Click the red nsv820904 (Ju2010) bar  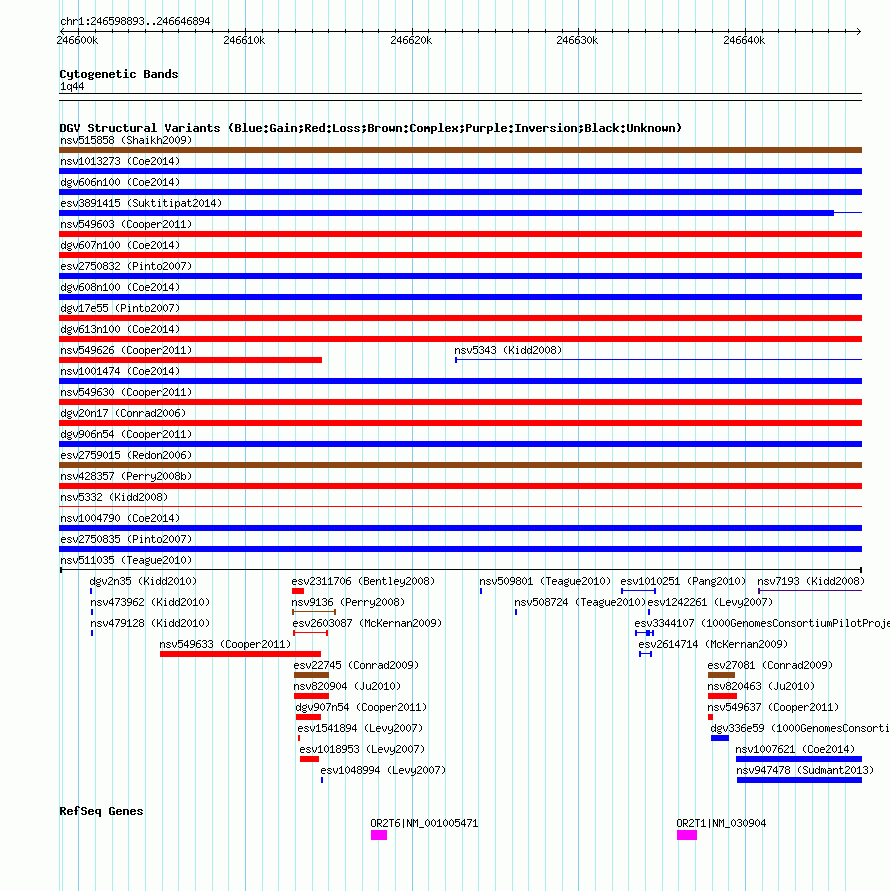click(311, 696)
